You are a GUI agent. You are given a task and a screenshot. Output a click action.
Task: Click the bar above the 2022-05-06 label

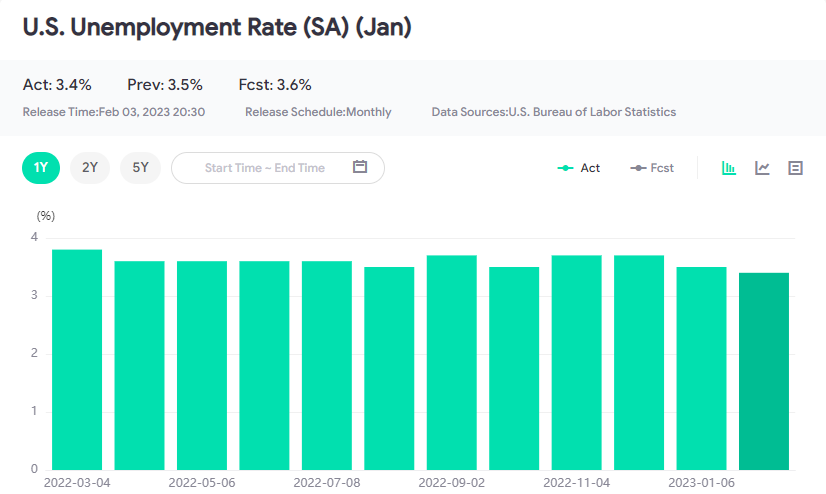pos(202,366)
